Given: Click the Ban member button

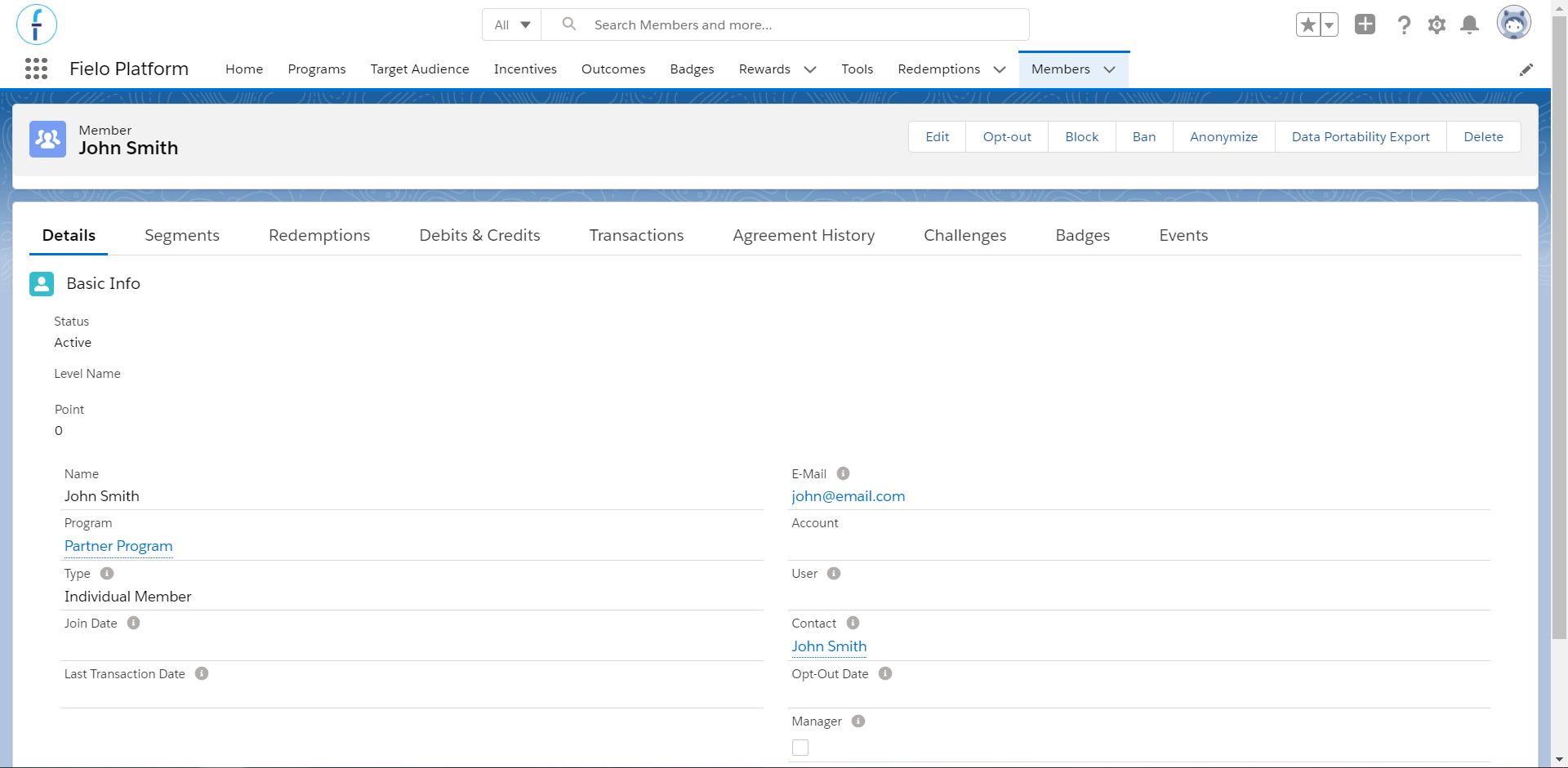Looking at the screenshot, I should coord(1144,137).
